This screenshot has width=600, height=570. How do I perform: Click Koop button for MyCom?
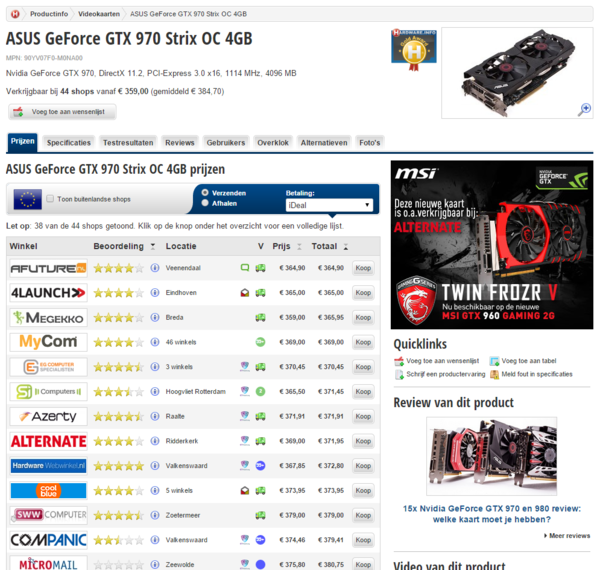(x=363, y=342)
